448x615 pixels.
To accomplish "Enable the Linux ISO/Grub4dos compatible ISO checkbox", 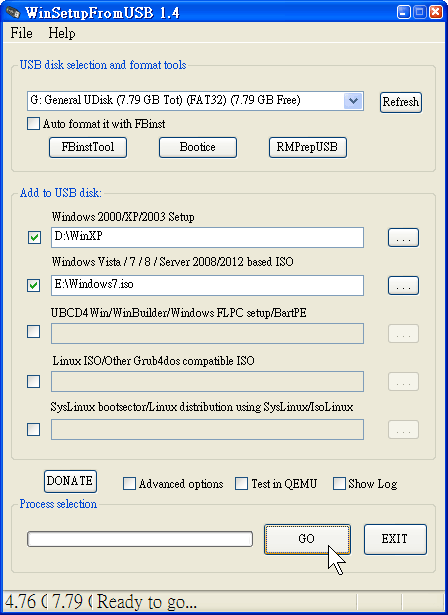I will point(33,381).
